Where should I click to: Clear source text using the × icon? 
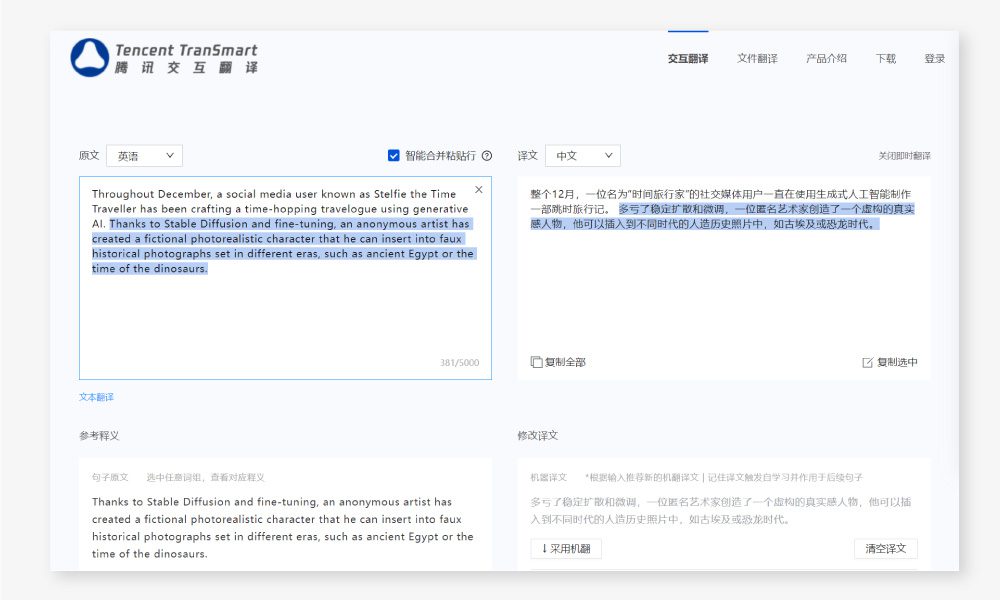click(478, 188)
